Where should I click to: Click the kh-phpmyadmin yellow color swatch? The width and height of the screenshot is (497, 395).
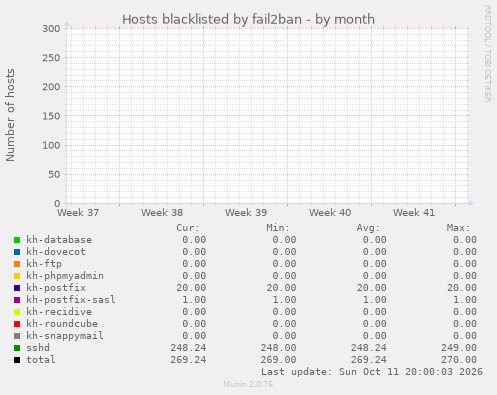point(17,276)
